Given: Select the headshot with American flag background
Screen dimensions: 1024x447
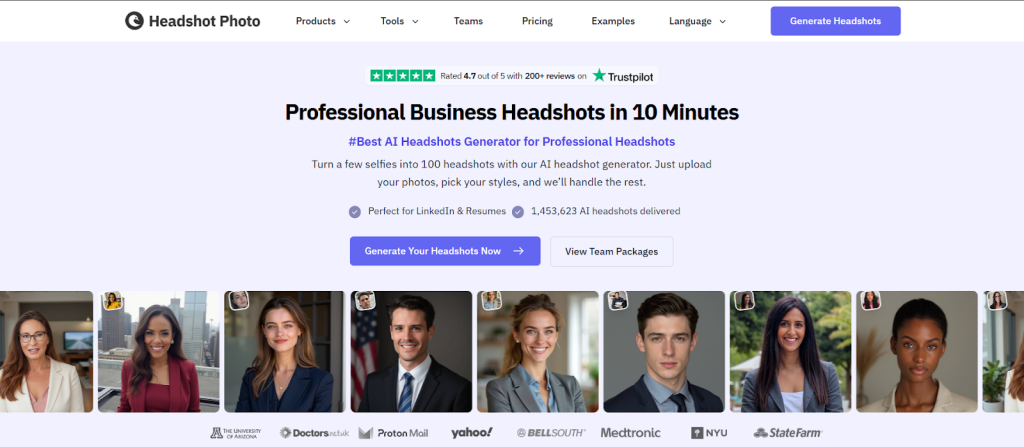Looking at the screenshot, I should tap(411, 352).
